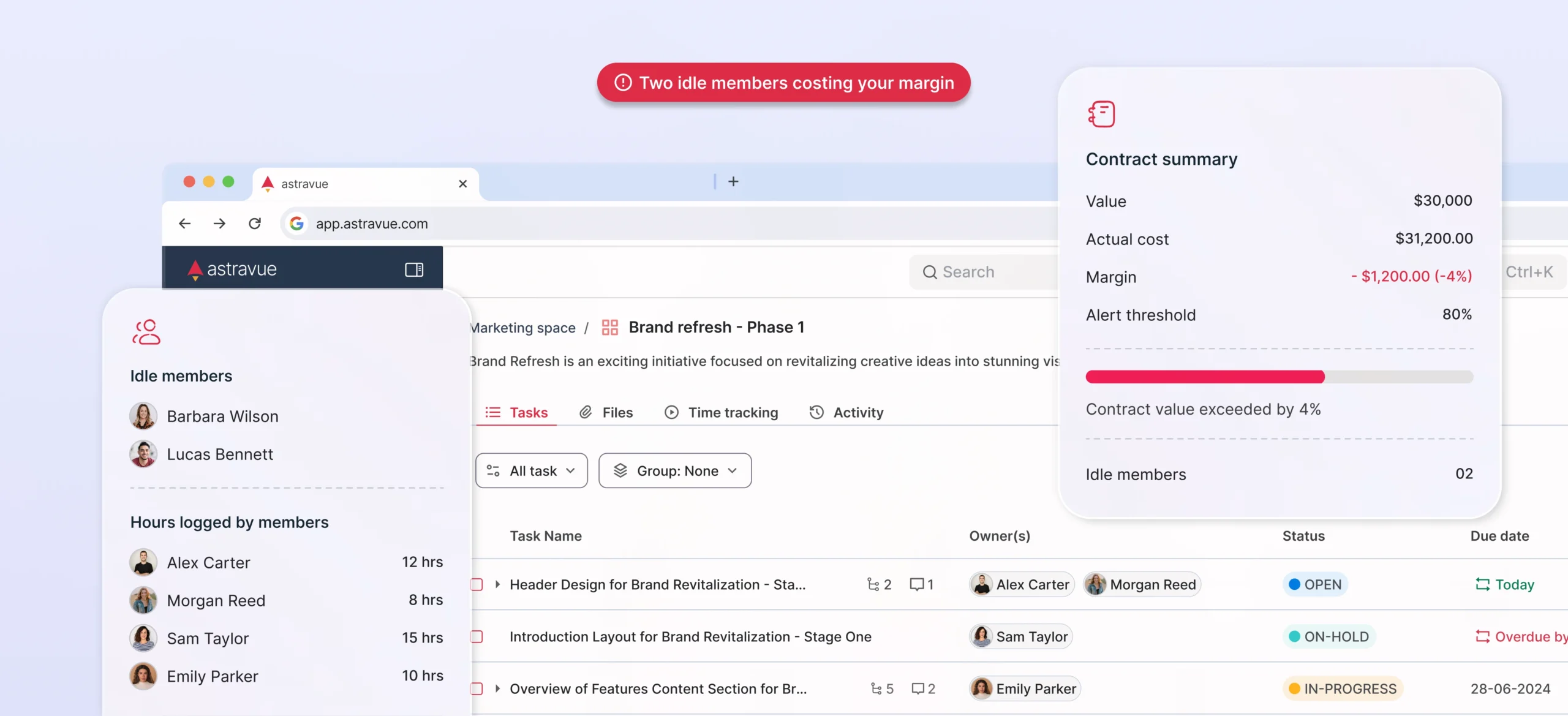Click the Morgan Reed owner chip

pos(1142,584)
